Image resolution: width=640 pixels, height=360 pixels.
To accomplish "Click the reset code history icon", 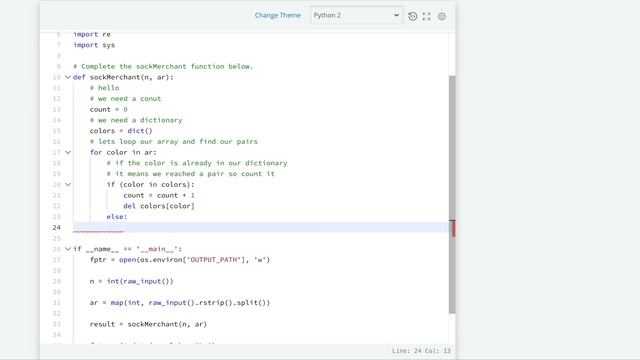I will [413, 16].
